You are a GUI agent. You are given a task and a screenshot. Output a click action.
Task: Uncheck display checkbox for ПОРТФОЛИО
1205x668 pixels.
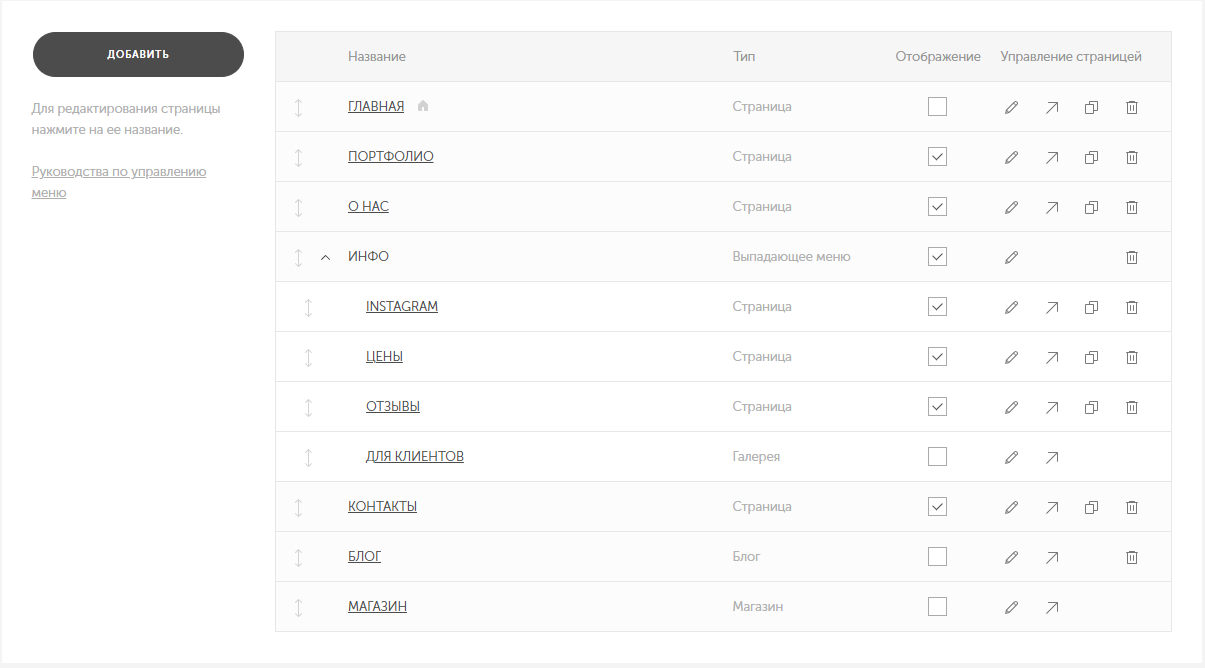[x=937, y=157]
